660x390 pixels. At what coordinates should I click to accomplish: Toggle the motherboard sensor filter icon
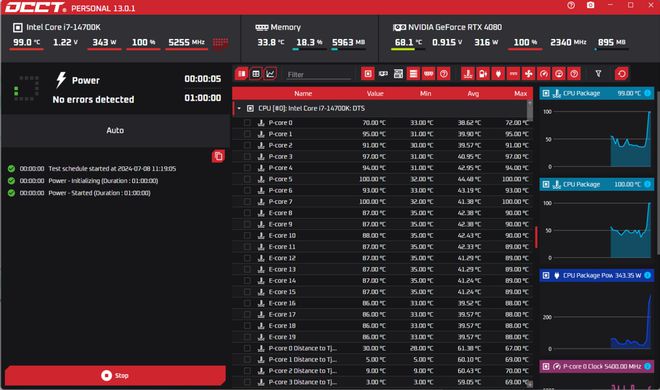pyautogui.click(x=398, y=74)
